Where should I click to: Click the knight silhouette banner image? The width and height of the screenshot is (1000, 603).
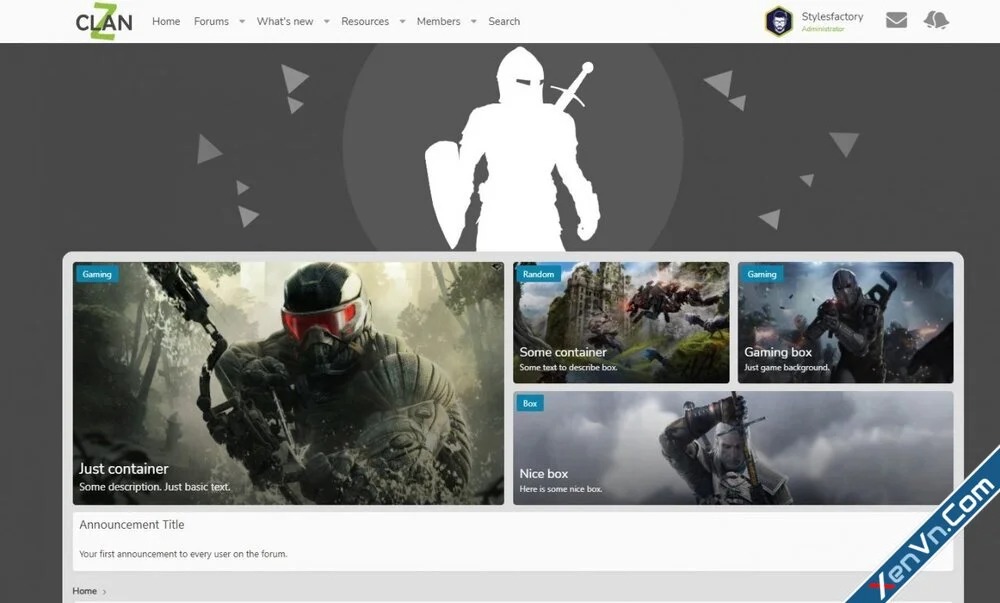point(512,150)
